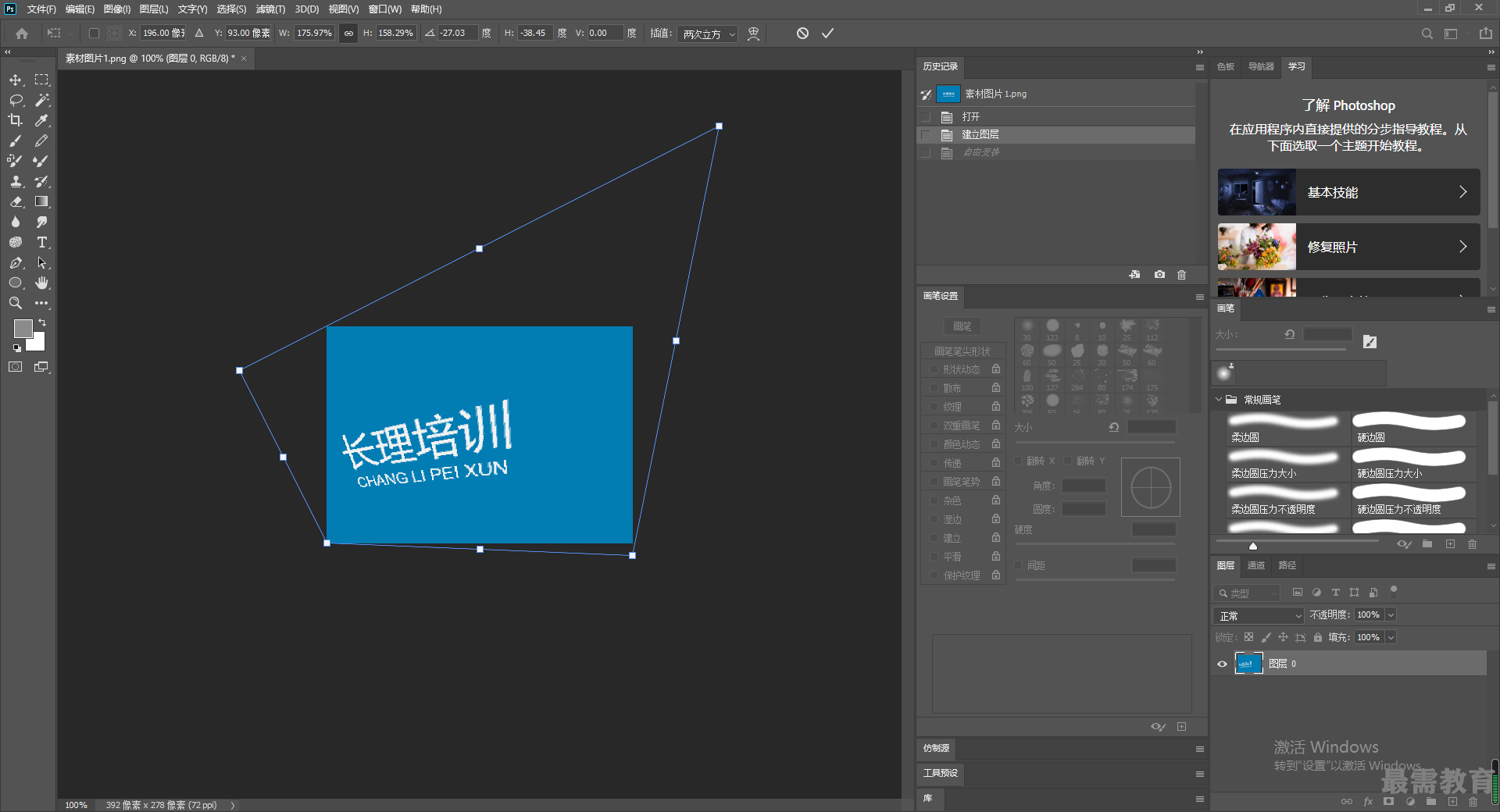Enable the 平滑 checkbox
The image size is (1500, 812).
click(933, 557)
